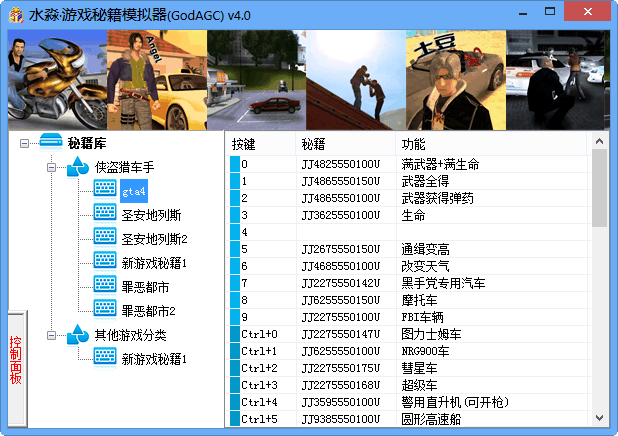Select the 摩托车 row
This screenshot has height=436, width=618.
[x=410, y=300]
